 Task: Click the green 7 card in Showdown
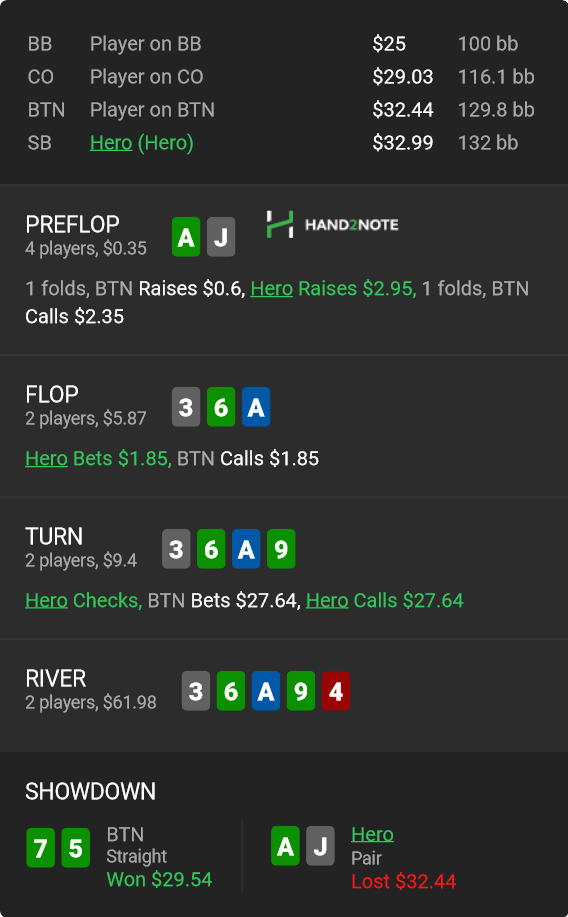(41, 847)
